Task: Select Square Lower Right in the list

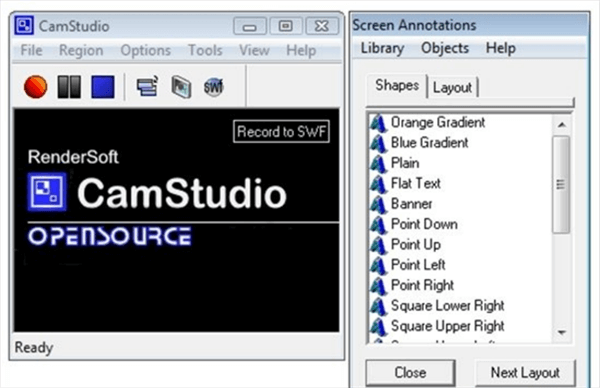Action: point(447,306)
